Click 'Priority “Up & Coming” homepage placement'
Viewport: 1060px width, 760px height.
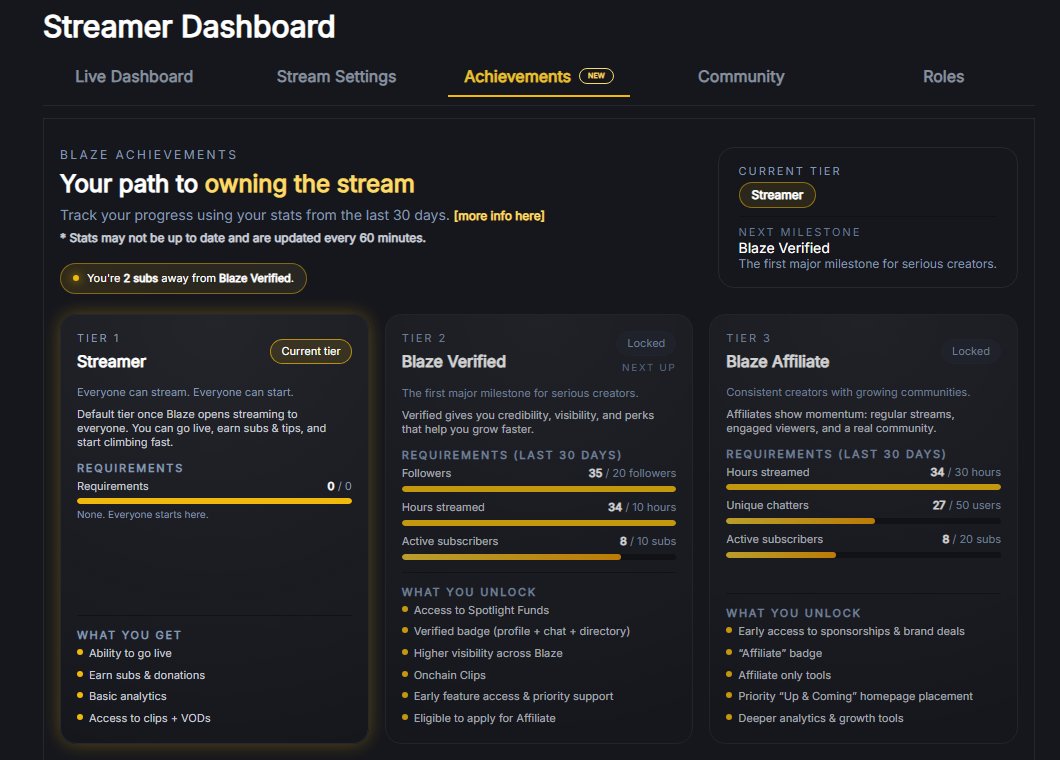tap(855, 696)
